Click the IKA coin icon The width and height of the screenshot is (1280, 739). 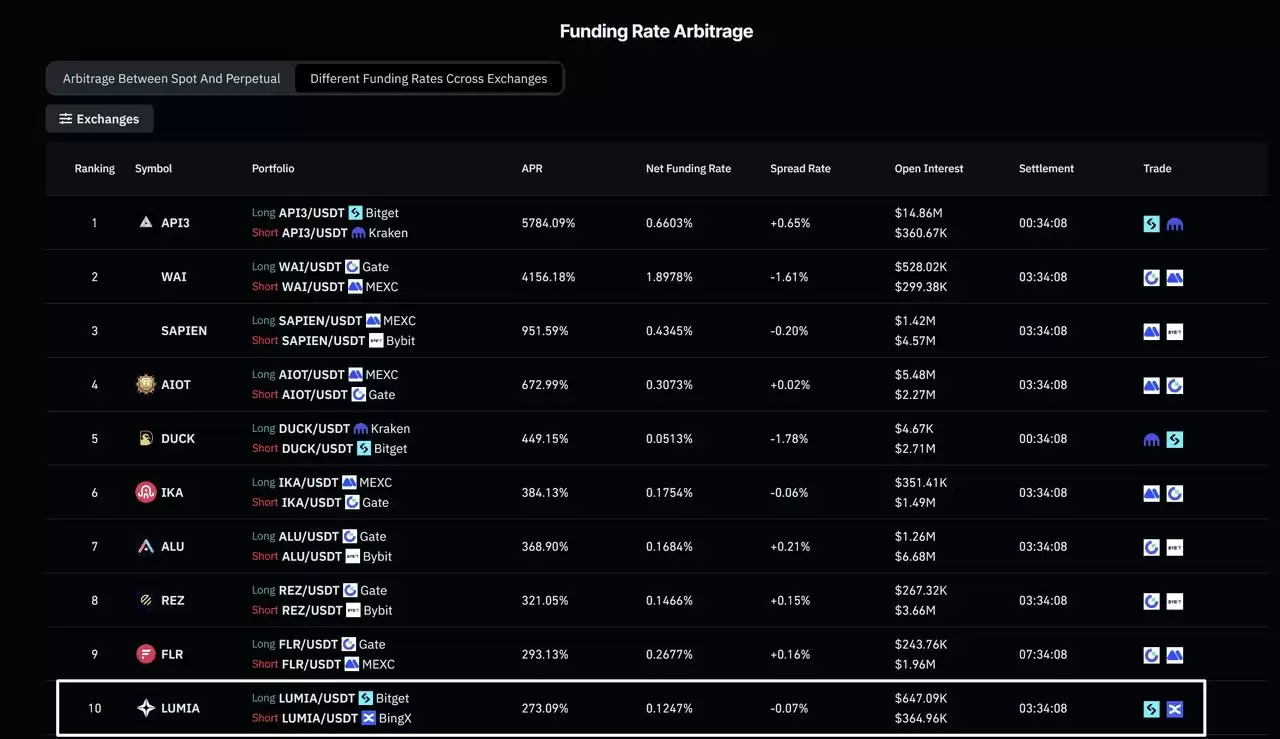point(146,493)
